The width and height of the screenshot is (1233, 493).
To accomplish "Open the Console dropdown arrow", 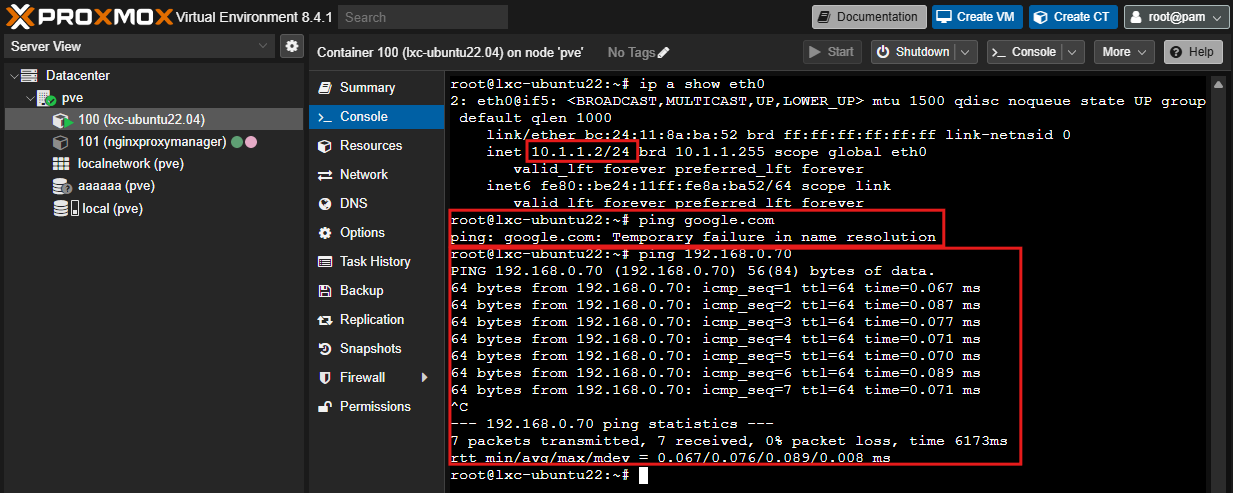I will tap(1072, 52).
